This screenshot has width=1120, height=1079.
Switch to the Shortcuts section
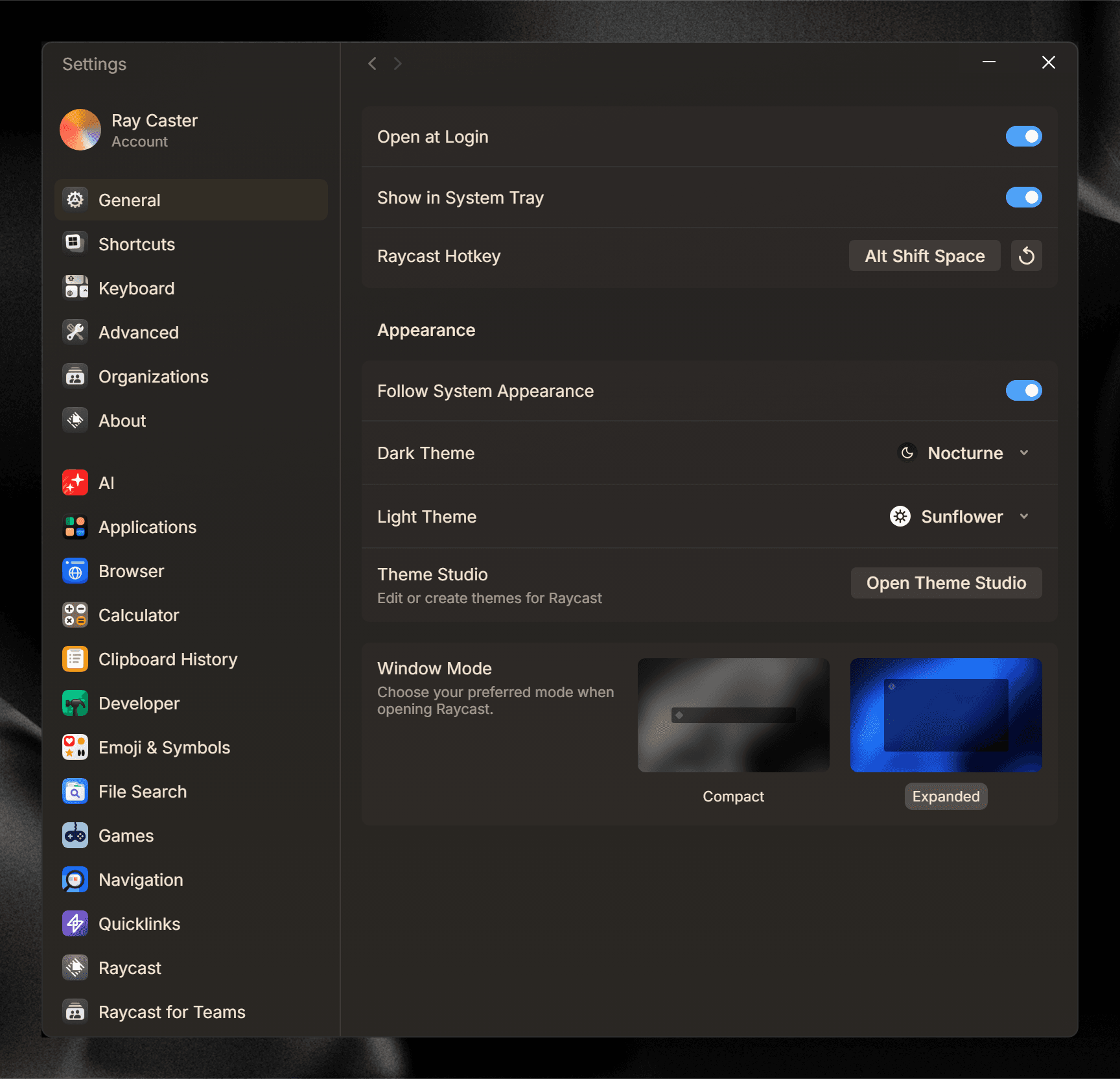(x=137, y=244)
